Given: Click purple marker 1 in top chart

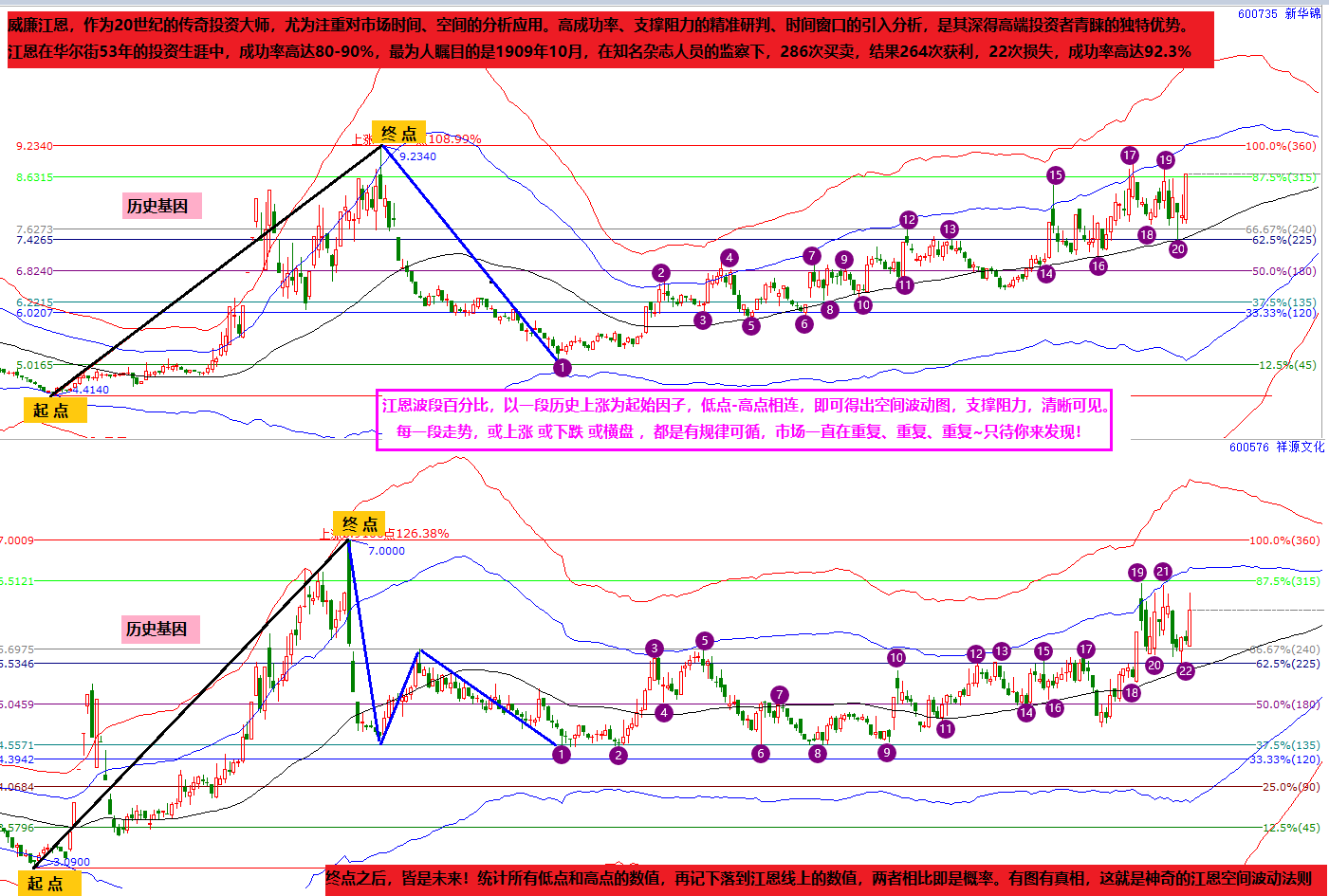Looking at the screenshot, I should [x=563, y=368].
